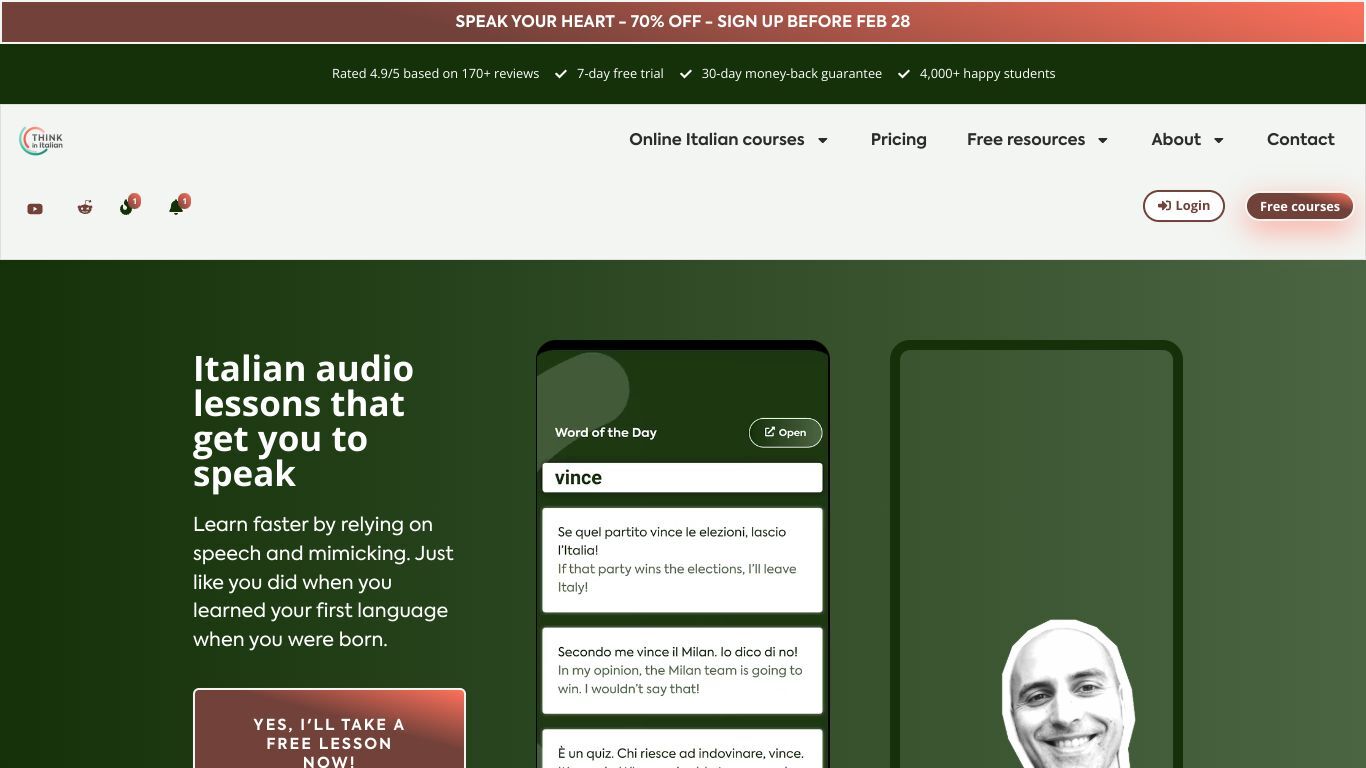Click checkmark beside 4,000+ happy students

pos(904,74)
